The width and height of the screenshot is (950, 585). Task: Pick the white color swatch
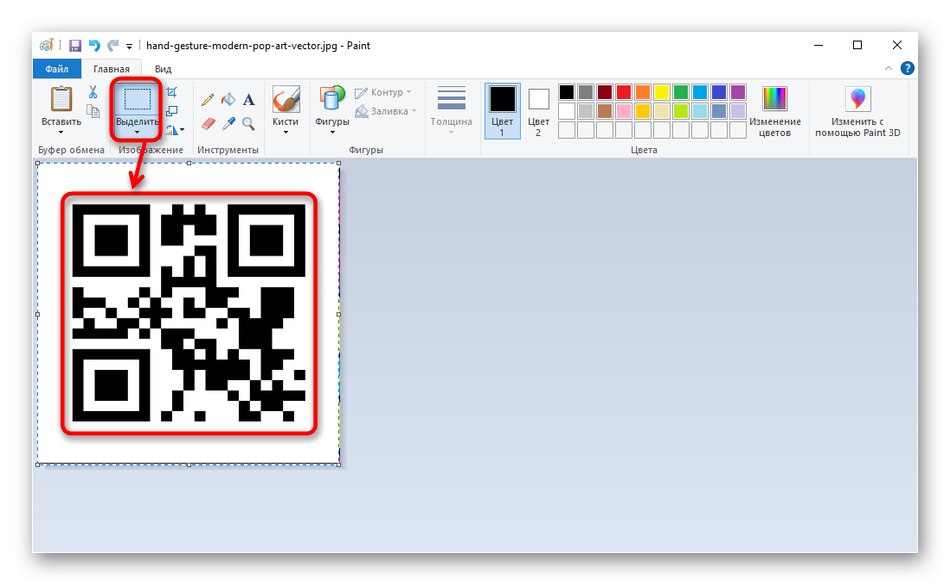coord(566,111)
